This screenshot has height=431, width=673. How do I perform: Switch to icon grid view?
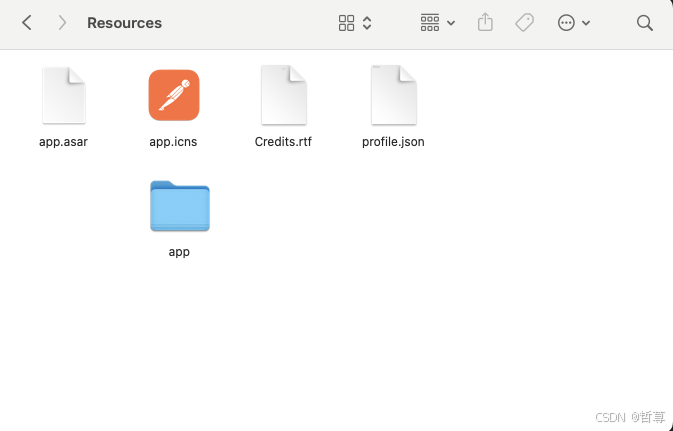(346, 23)
